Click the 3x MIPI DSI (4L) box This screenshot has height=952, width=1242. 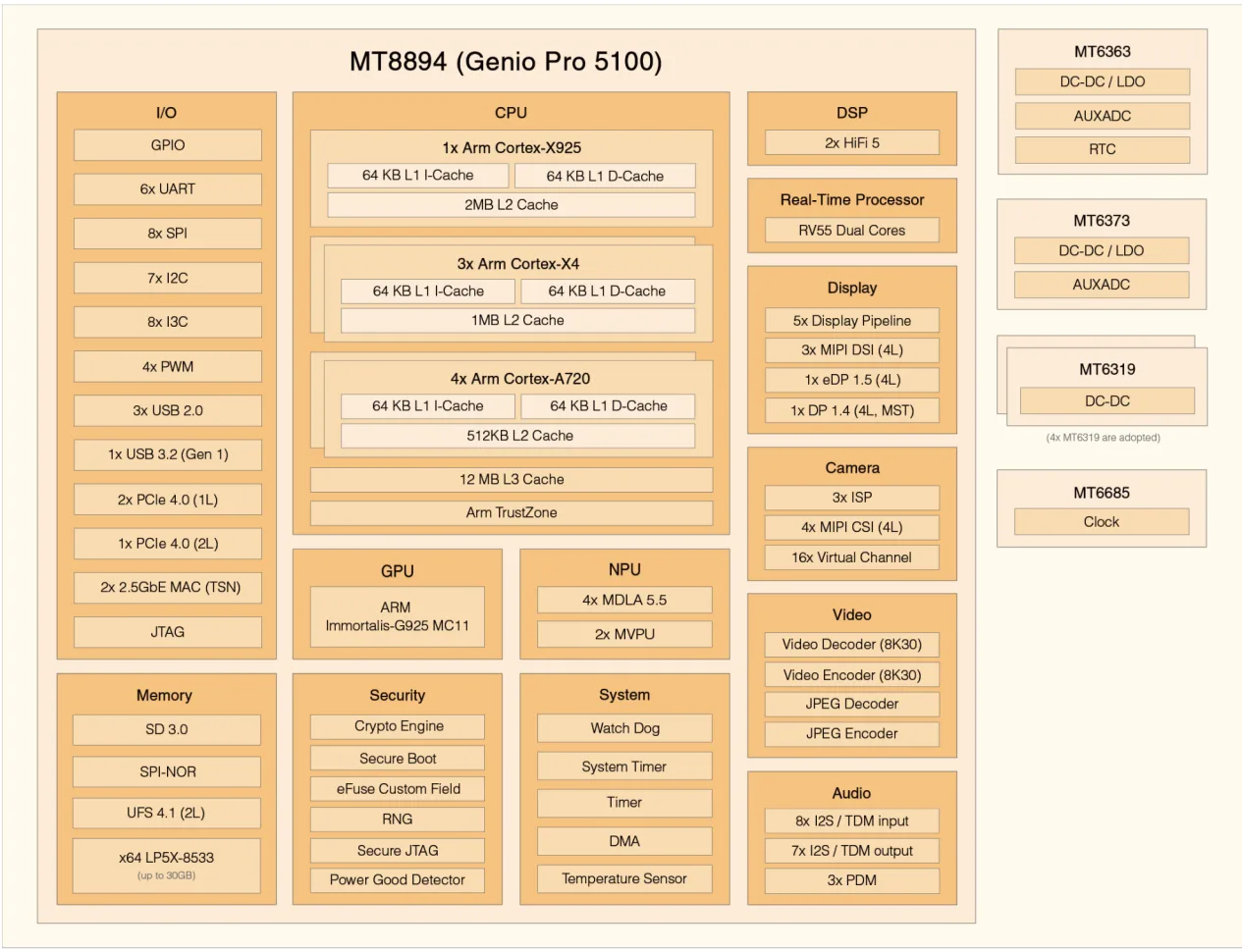click(852, 349)
